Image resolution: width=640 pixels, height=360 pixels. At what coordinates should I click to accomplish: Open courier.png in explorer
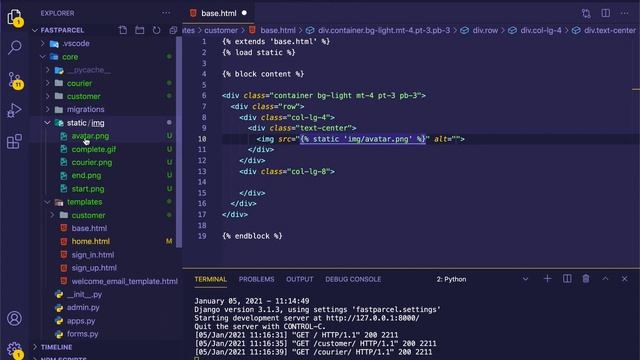[x=91, y=162]
